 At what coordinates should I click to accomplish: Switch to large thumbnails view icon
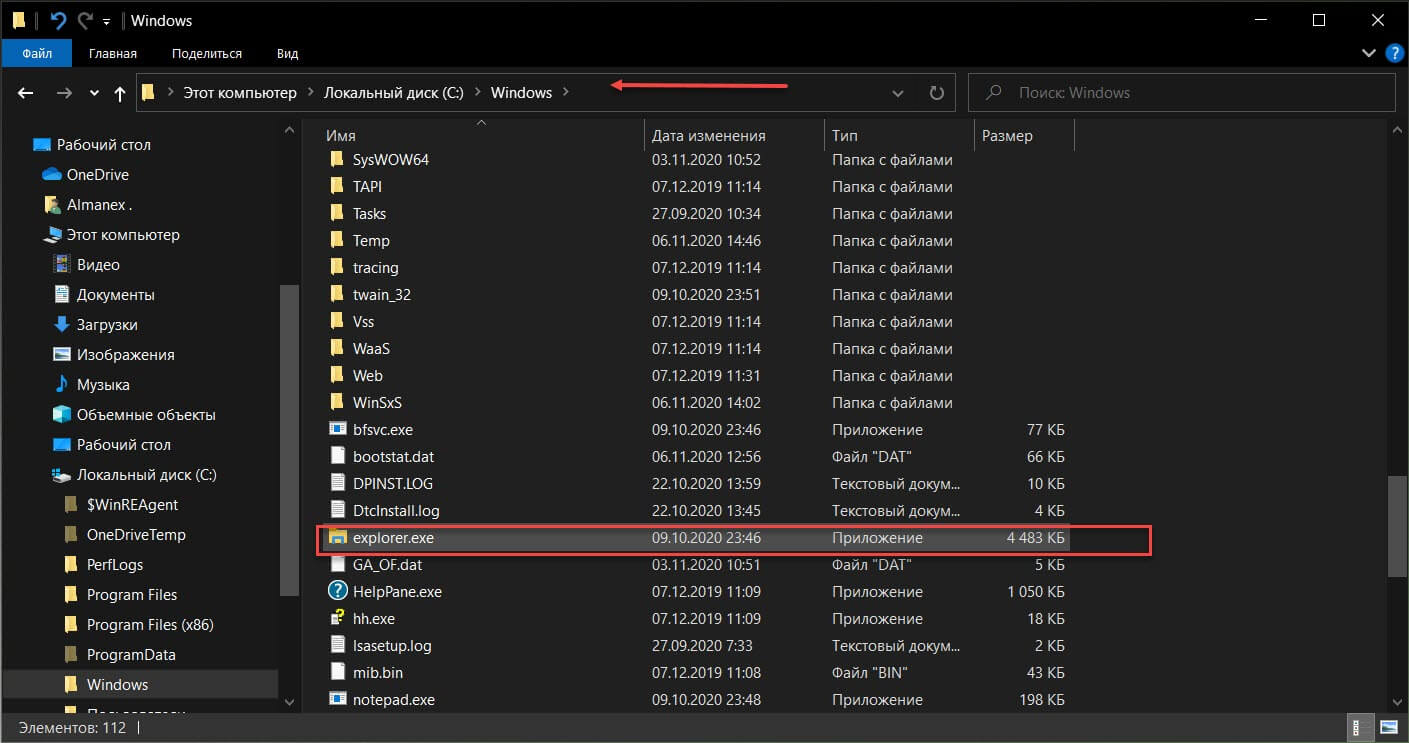click(x=1389, y=727)
